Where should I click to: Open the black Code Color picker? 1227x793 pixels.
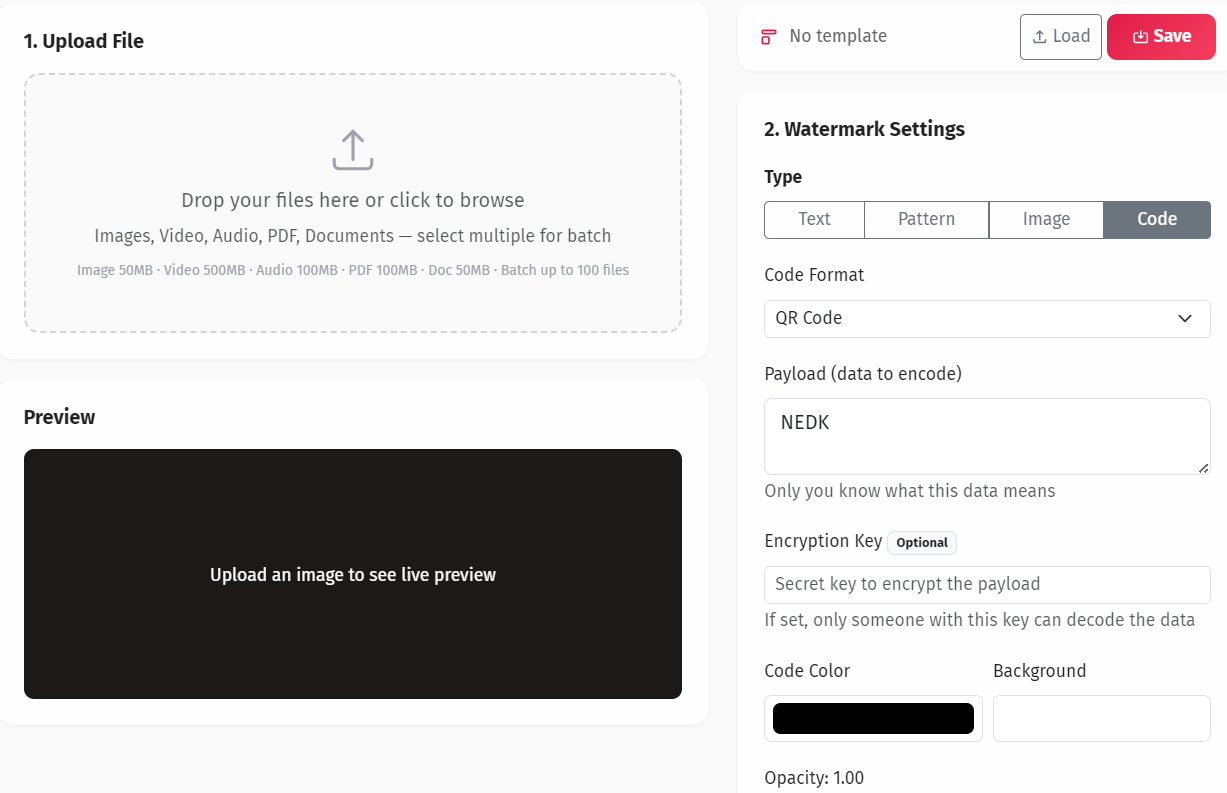871,718
